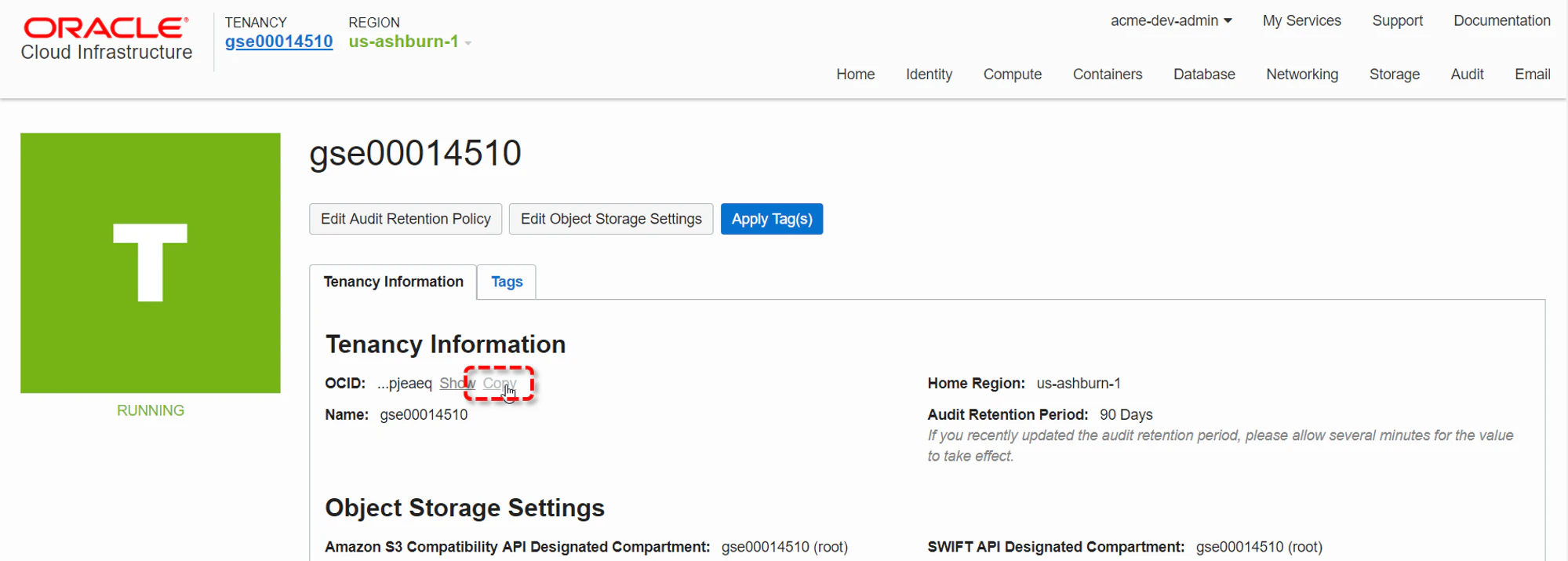Click Edit Object Storage Settings button
Viewport: 1568px width, 561px height.
[611, 219]
